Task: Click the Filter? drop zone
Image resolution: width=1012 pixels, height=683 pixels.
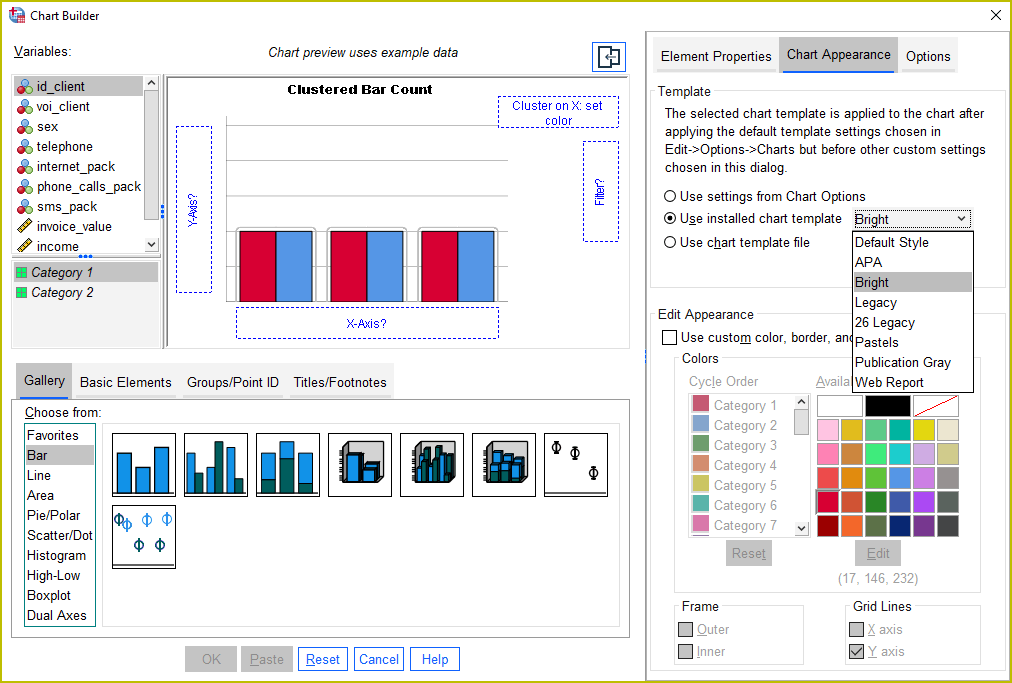Action: [601, 192]
